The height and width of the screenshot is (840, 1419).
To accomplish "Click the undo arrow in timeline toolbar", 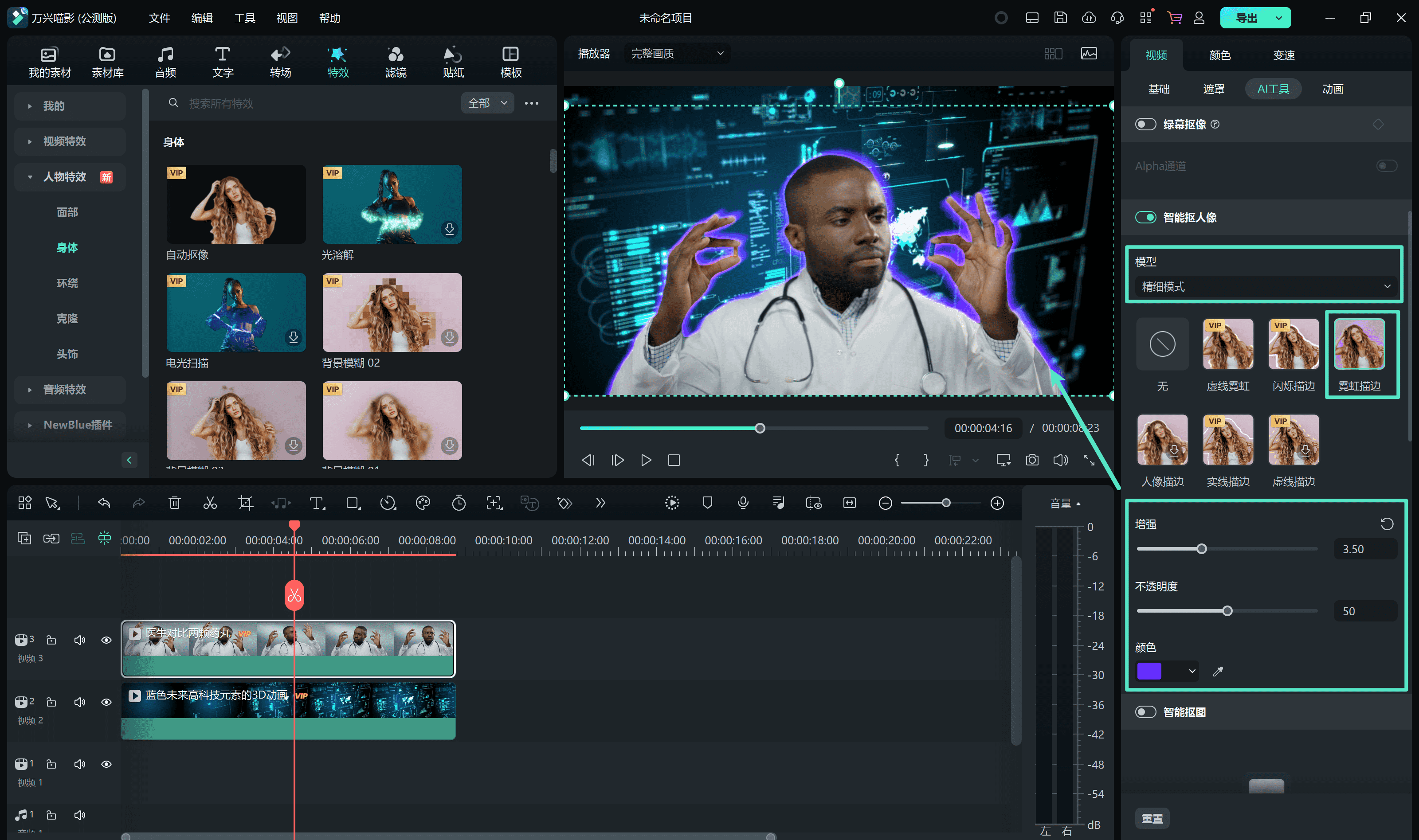I will point(104,503).
